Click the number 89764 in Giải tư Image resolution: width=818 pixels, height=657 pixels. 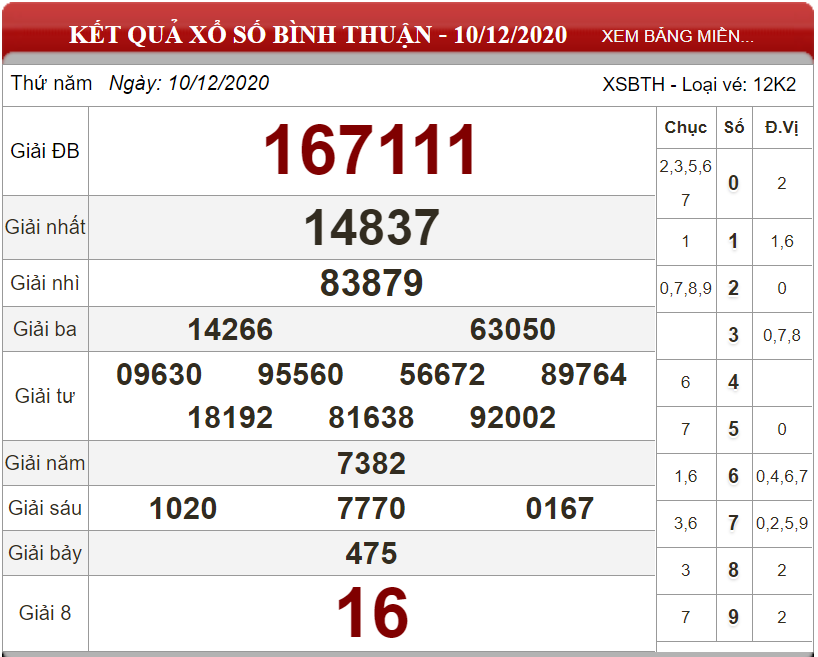(x=584, y=374)
